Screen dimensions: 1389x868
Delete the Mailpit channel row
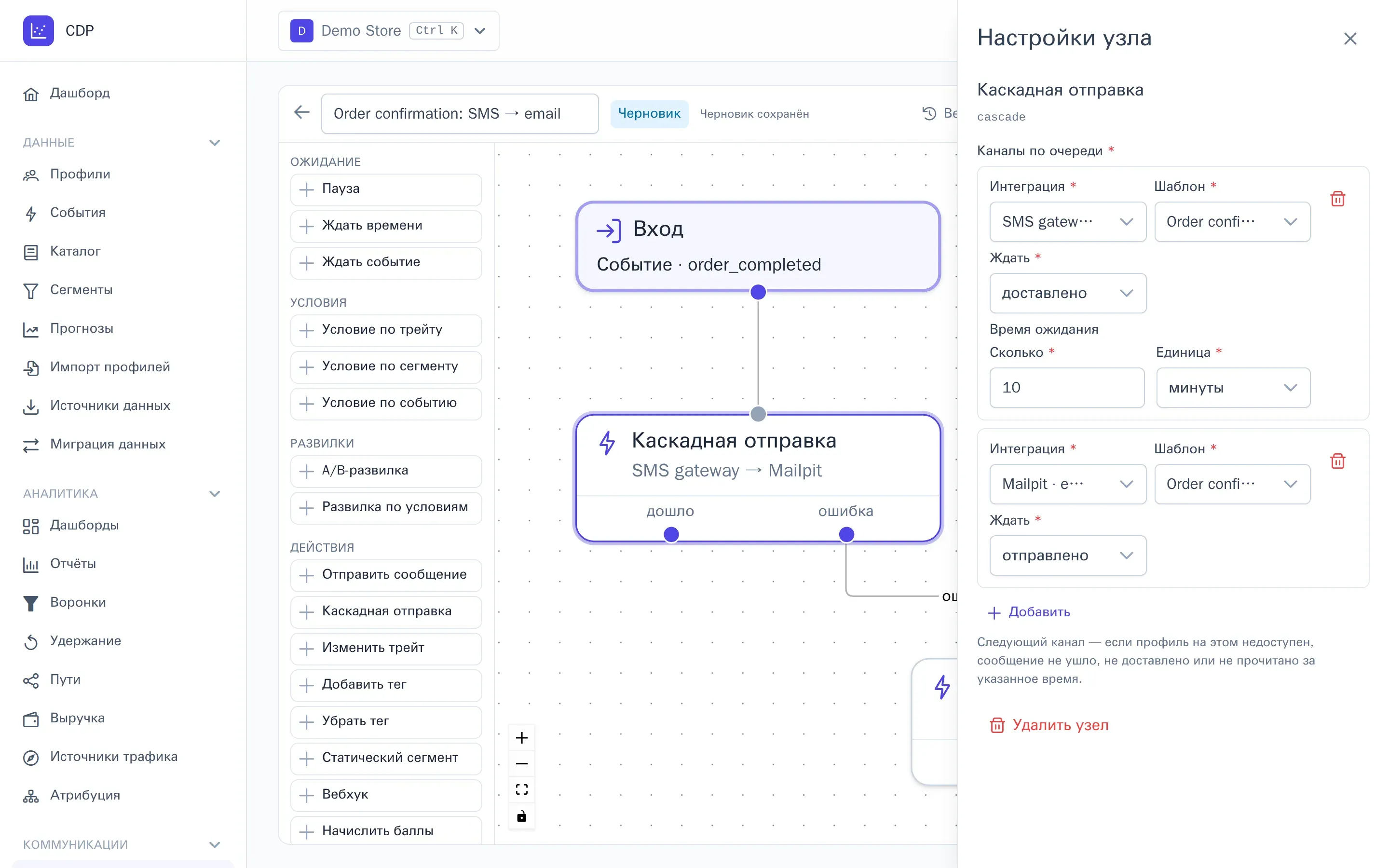click(x=1337, y=461)
